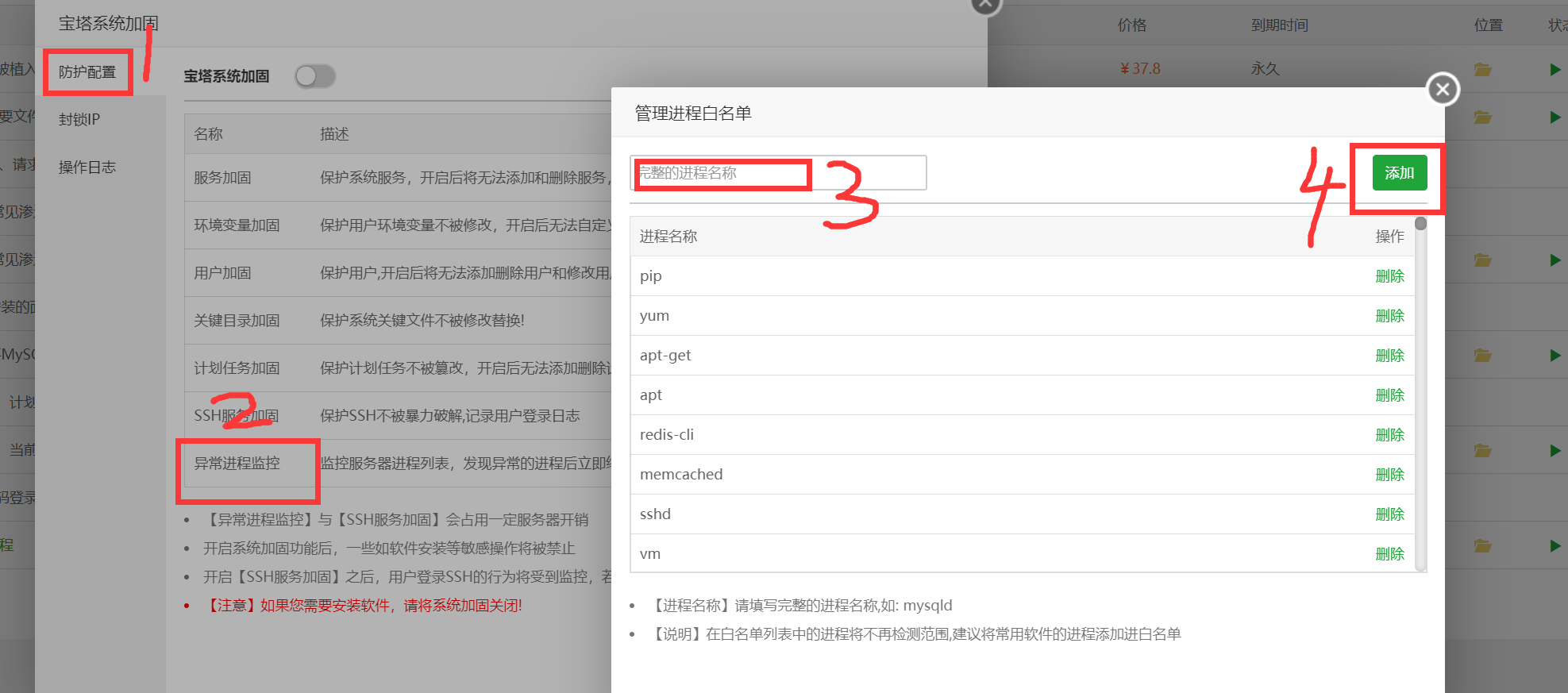
Task: Select the 服务加固 row name
Action: 222,178
